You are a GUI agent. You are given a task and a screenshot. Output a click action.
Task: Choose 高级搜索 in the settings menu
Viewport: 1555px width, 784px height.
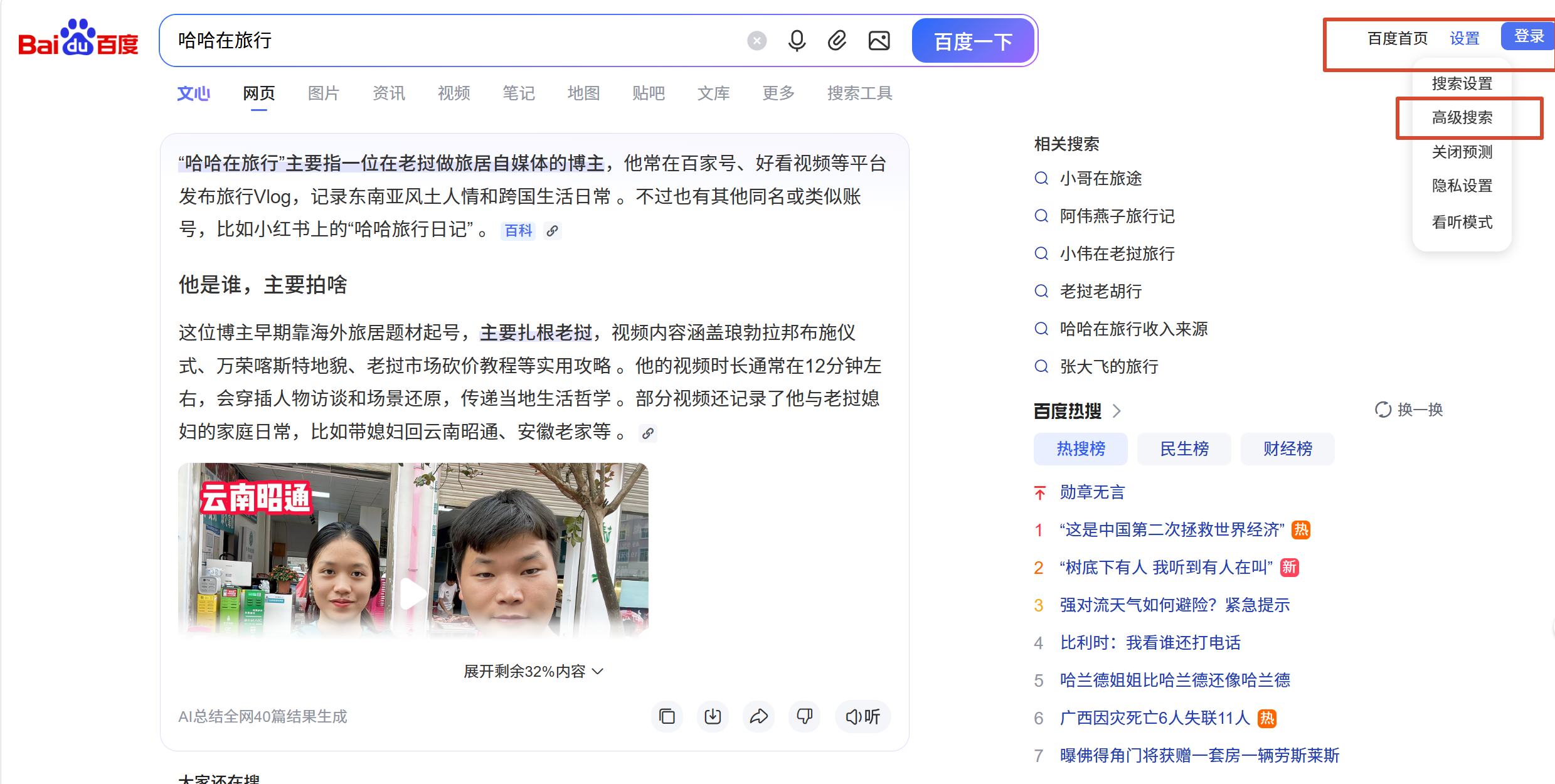(1462, 117)
